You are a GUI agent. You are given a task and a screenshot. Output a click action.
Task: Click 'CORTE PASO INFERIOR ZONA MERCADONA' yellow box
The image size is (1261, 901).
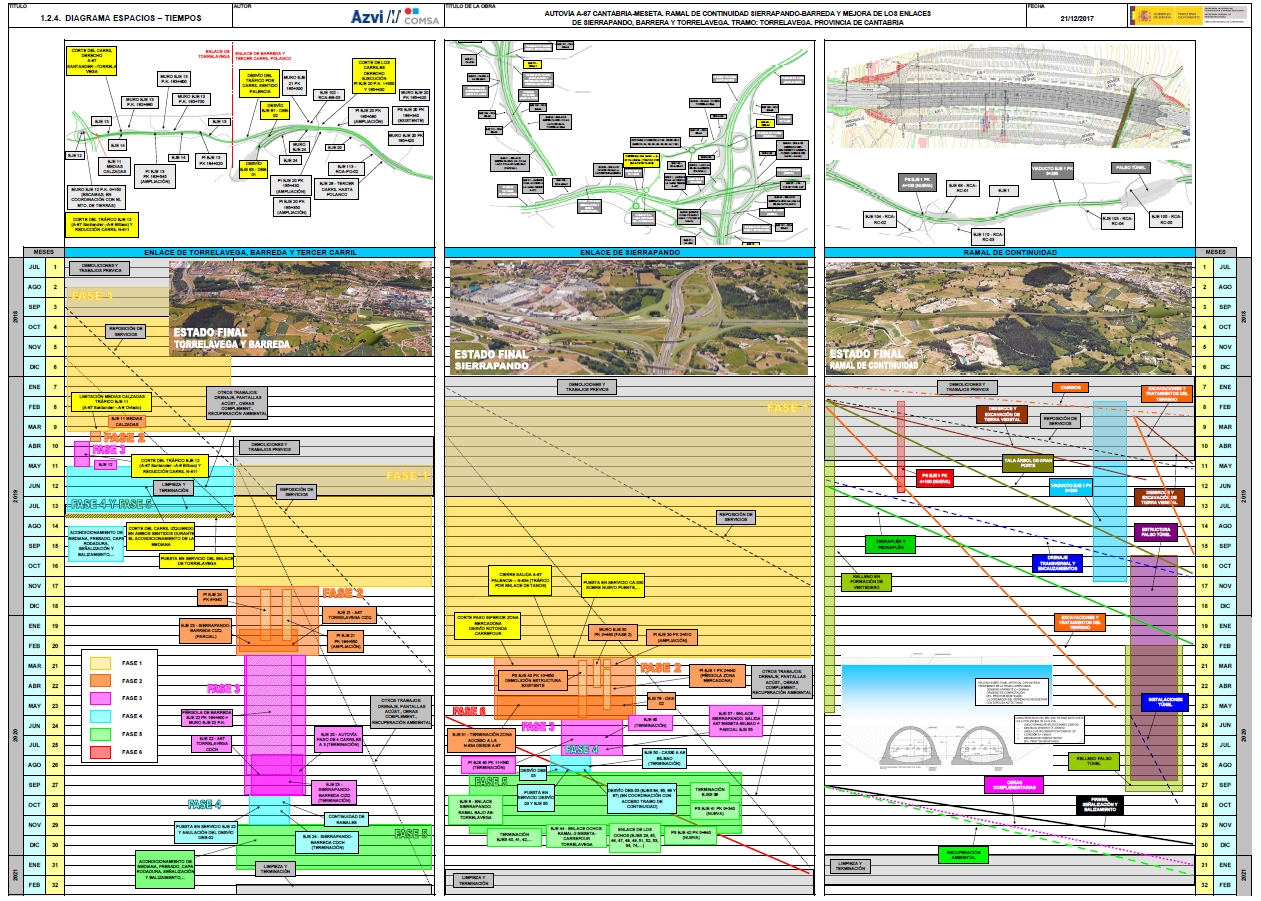pos(486,627)
